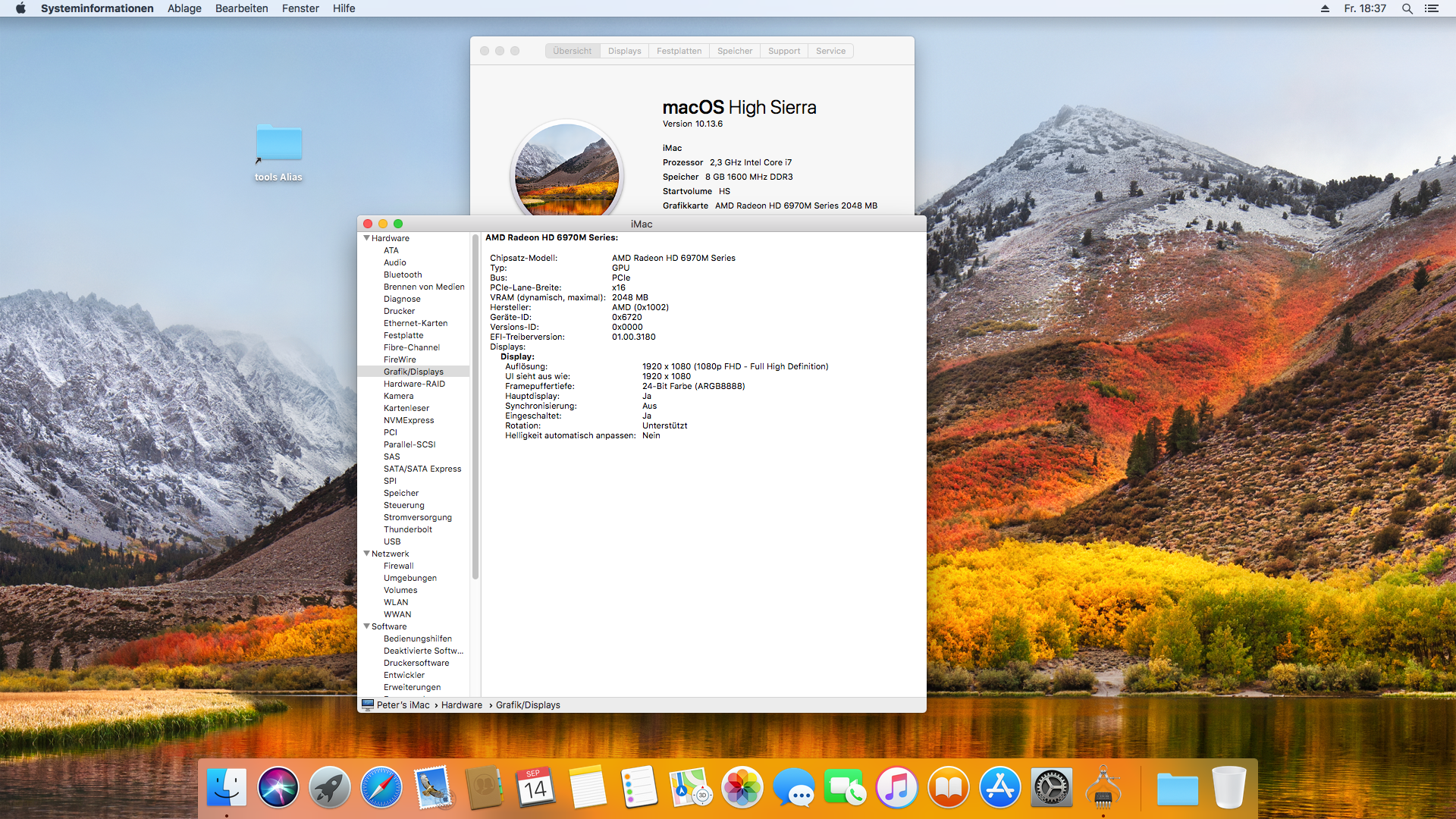Screen dimensions: 1456x819
Task: Launch Safari from the Dock
Action: 381,788
